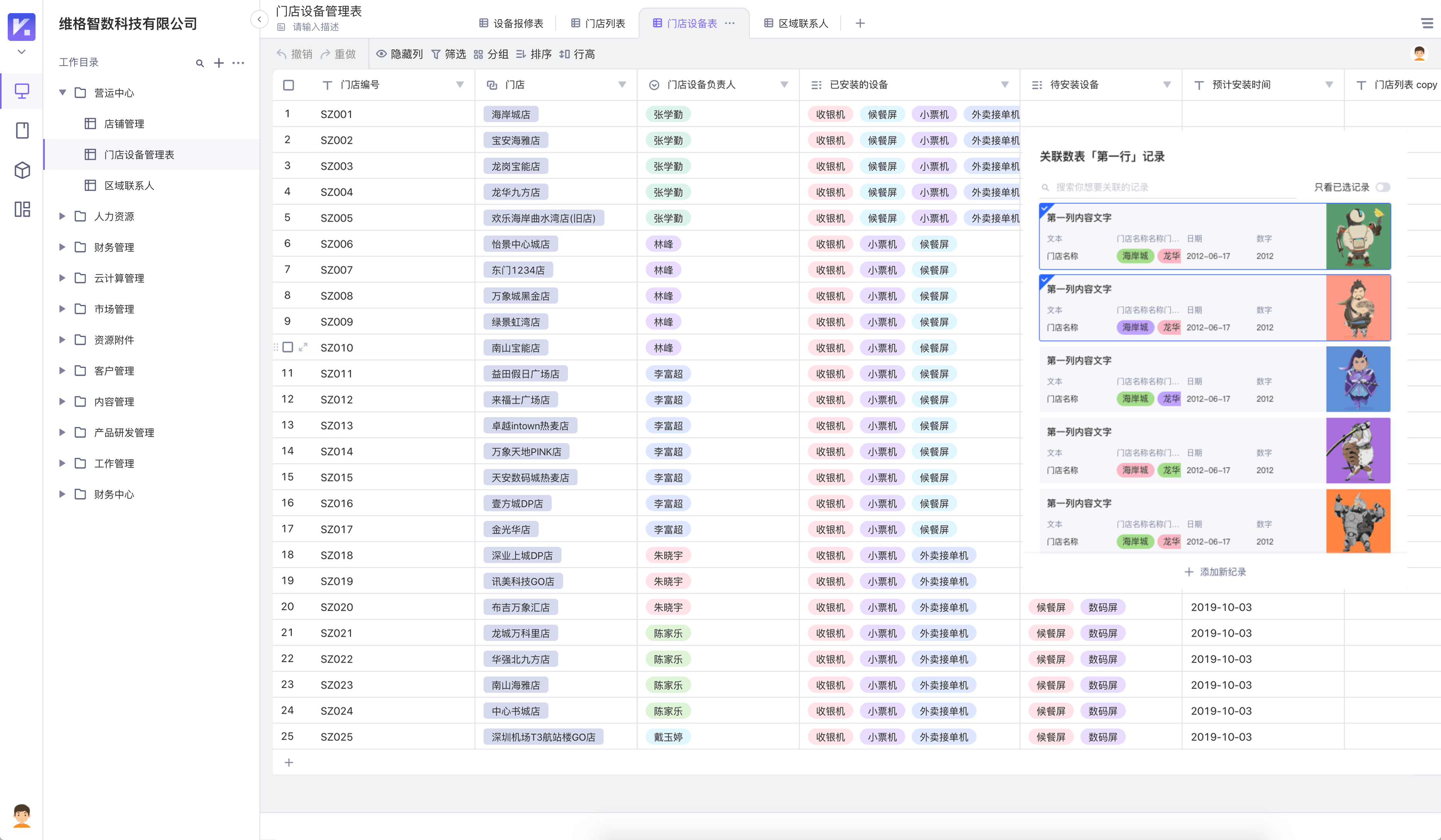Click 添加新纪录 to add a record
1441x840 pixels.
pos(1215,572)
